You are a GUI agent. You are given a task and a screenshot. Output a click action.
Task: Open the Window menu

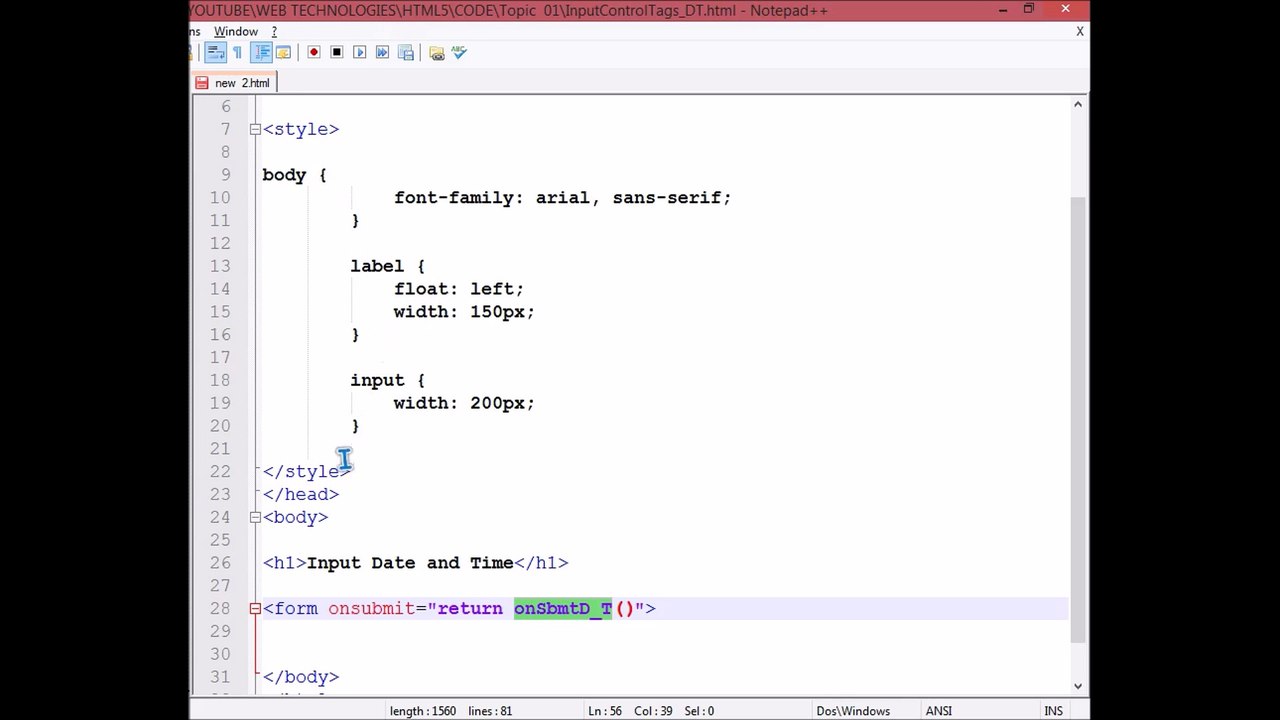coord(235,32)
